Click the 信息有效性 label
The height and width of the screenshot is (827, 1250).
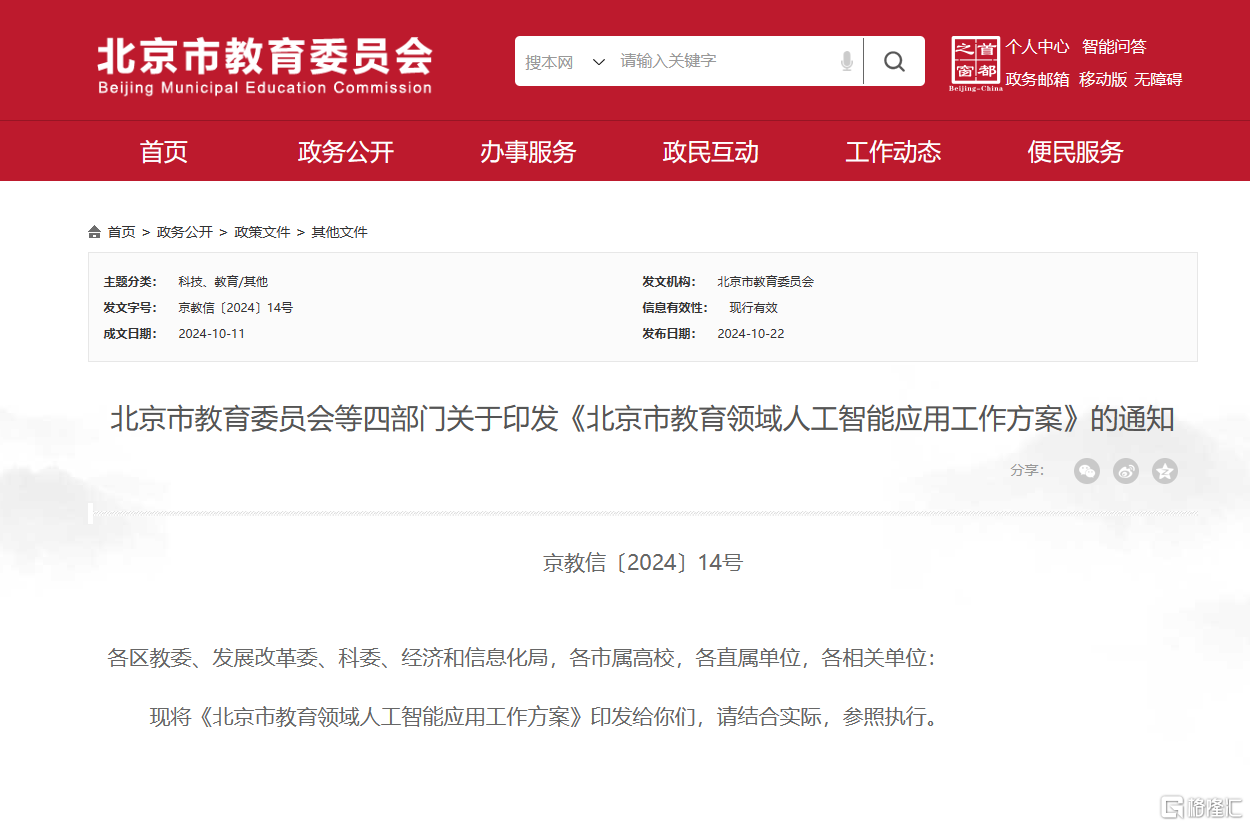[x=675, y=308]
